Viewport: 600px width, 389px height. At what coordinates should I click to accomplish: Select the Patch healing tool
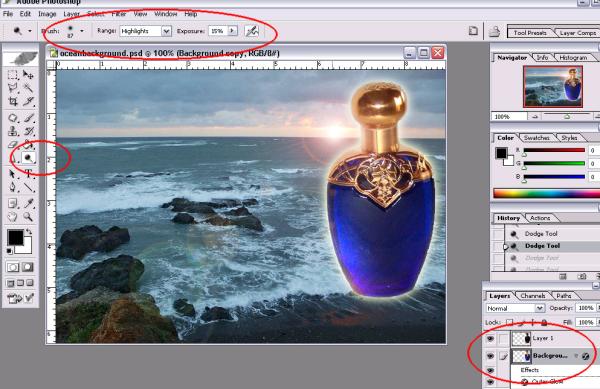13,118
